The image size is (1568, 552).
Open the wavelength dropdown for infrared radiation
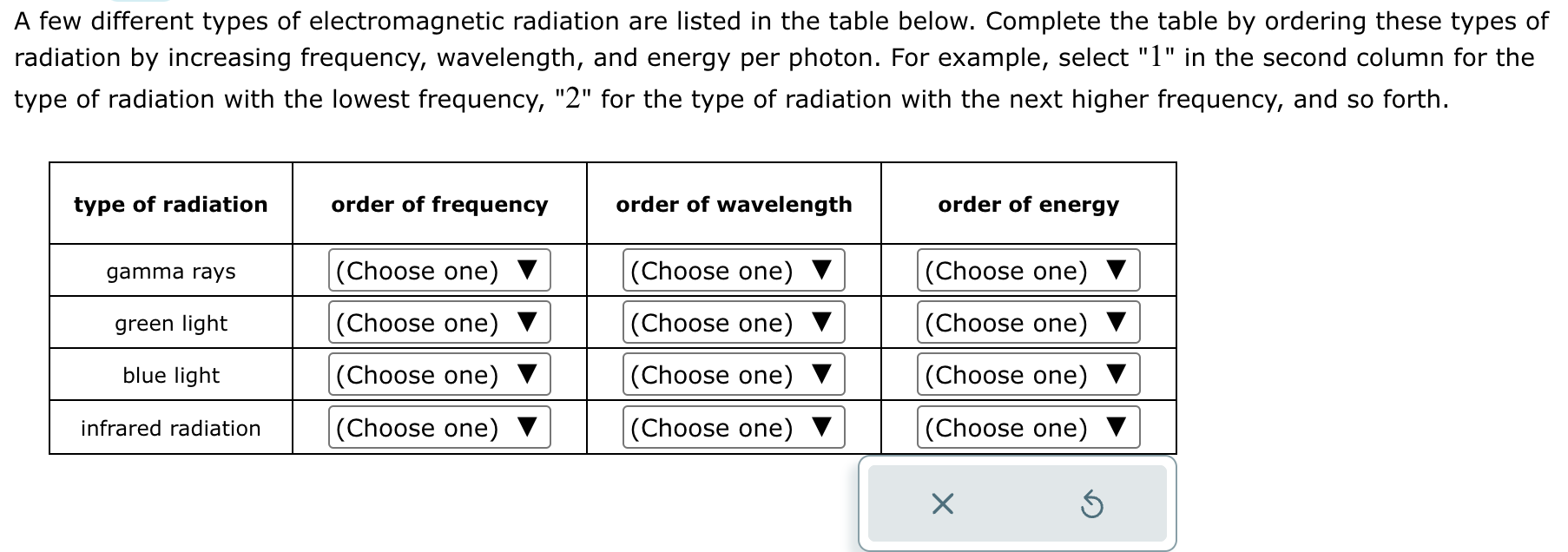point(732,427)
